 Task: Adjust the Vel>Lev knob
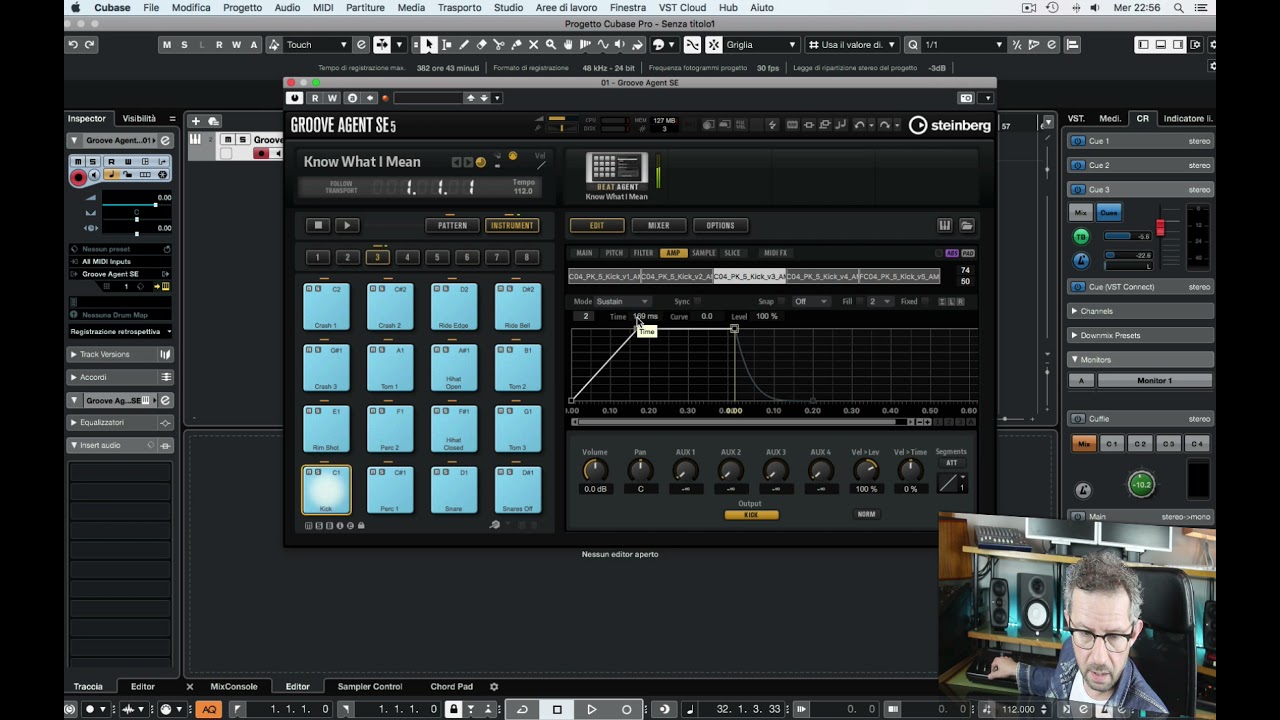(866, 470)
